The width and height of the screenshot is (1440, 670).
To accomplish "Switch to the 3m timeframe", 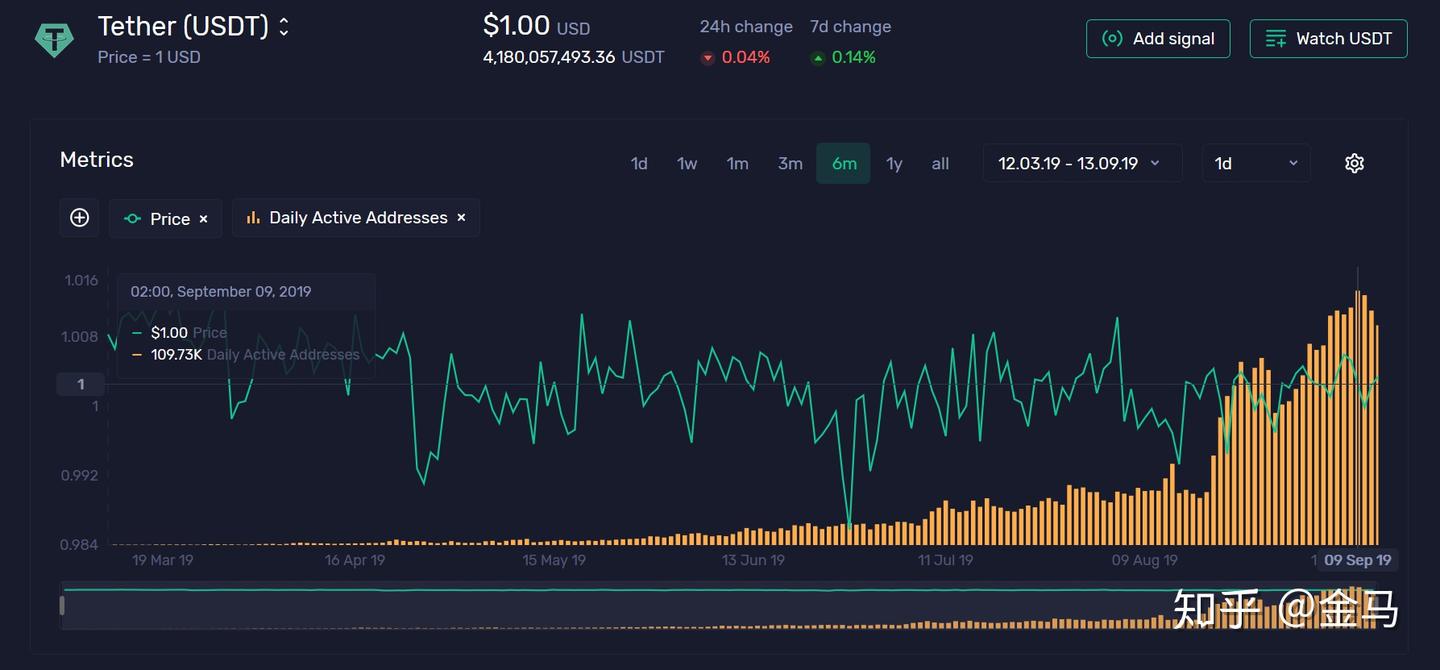I will 790,163.
